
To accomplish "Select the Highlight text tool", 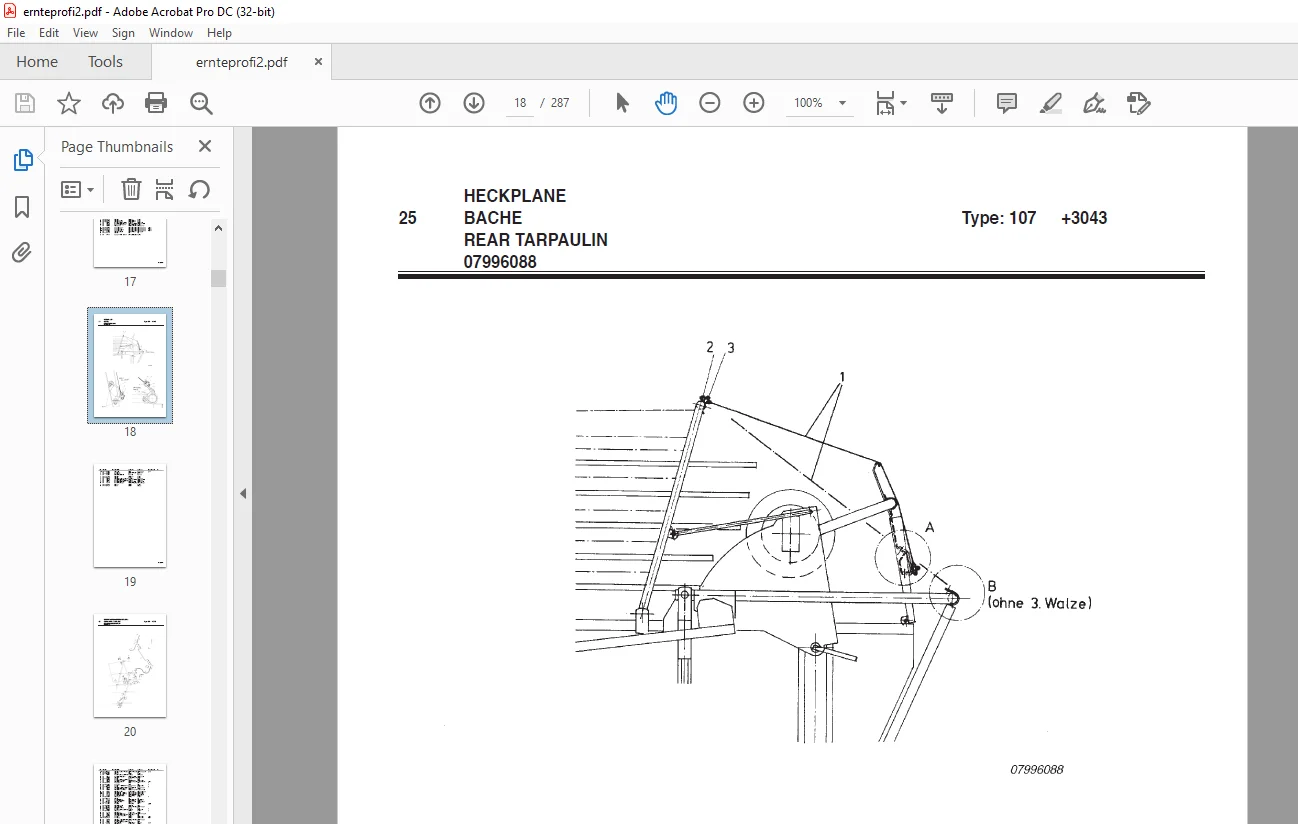I will [x=1051, y=103].
